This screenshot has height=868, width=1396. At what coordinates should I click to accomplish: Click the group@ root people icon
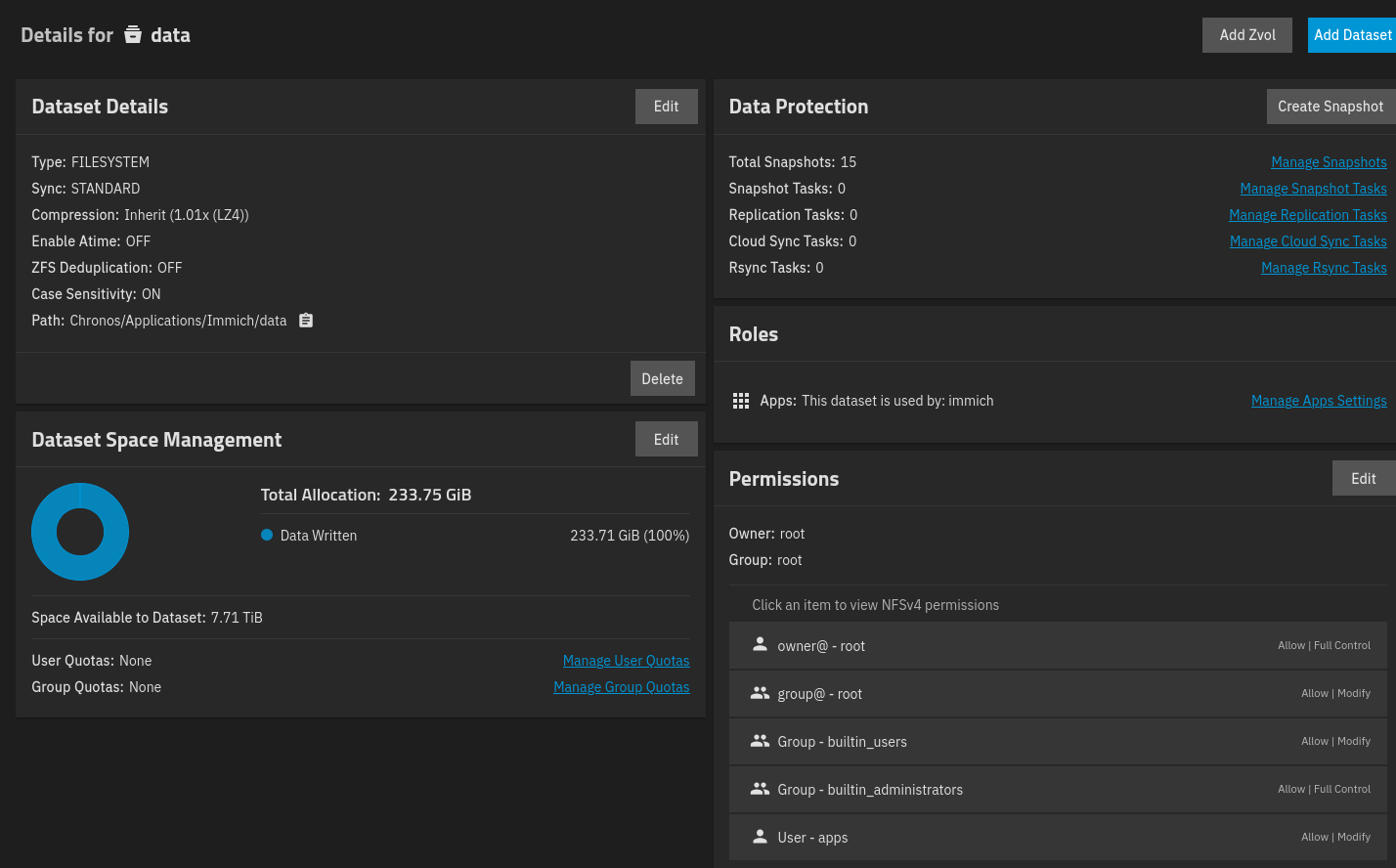[x=760, y=693]
